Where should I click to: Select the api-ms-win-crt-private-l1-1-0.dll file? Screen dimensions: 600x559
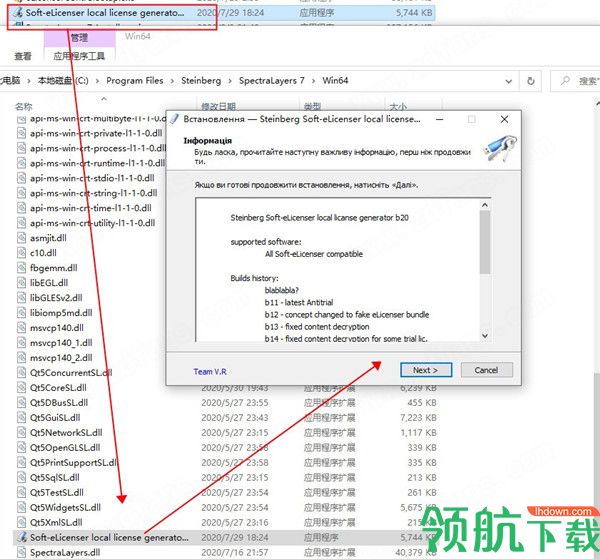pyautogui.click(x=96, y=133)
